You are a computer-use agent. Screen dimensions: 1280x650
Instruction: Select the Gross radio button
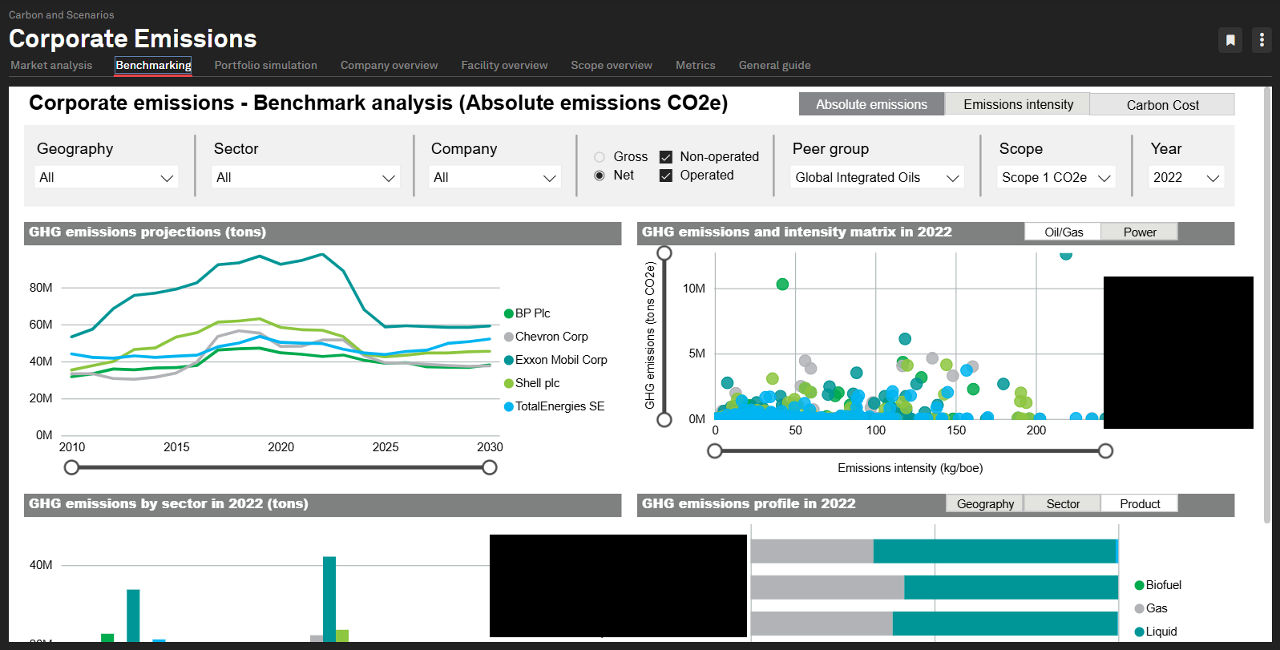click(600, 157)
